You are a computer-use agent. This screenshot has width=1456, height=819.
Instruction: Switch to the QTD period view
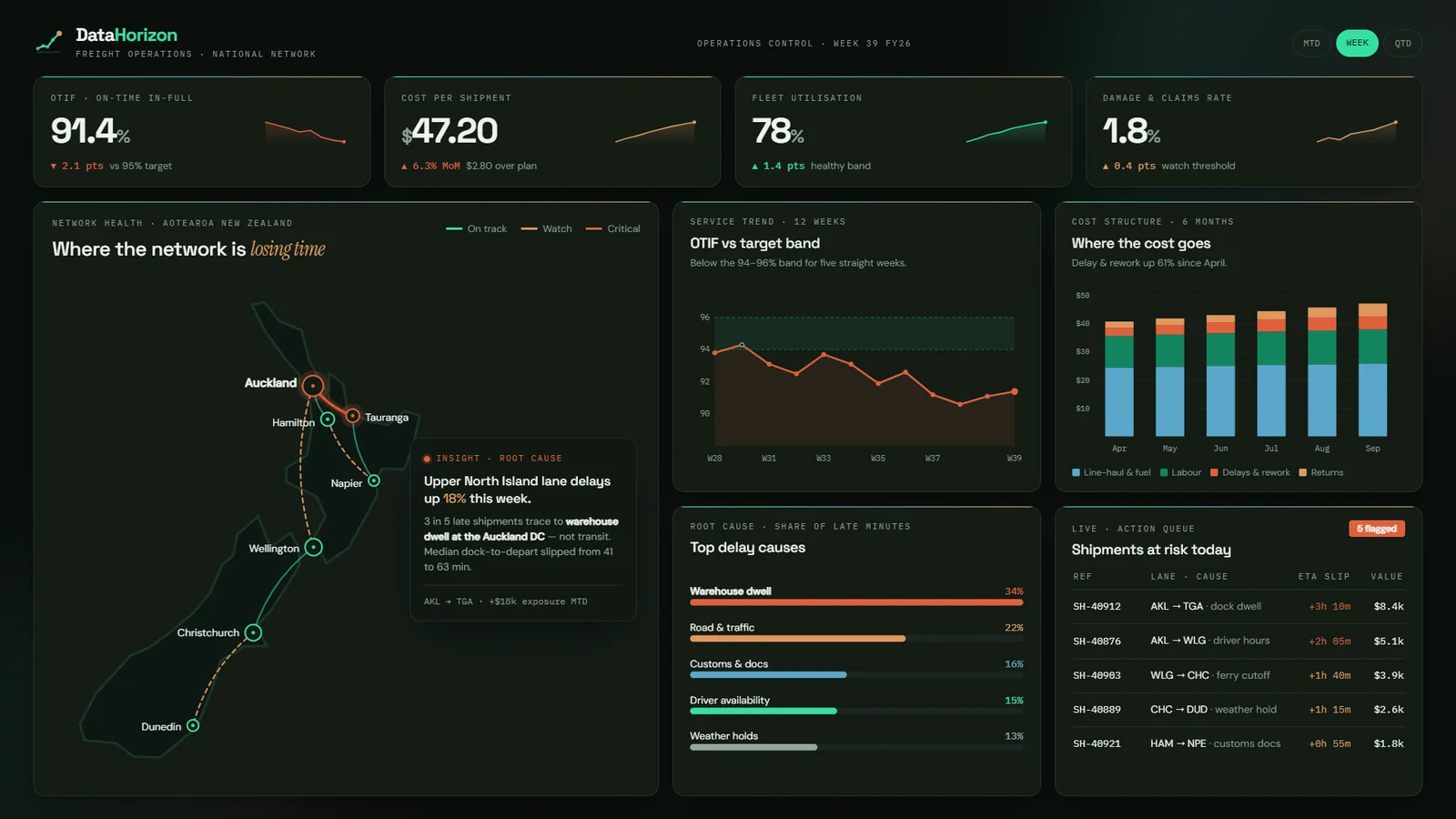[1403, 43]
